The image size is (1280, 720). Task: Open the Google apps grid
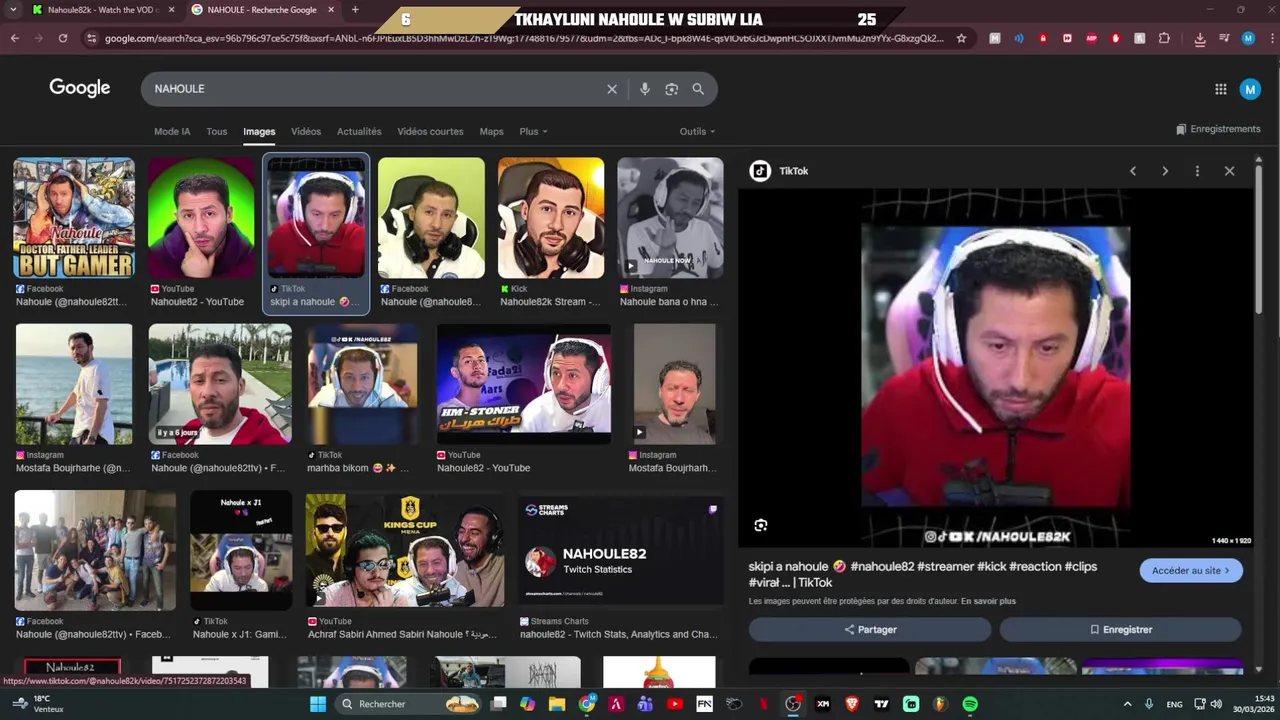click(1221, 89)
